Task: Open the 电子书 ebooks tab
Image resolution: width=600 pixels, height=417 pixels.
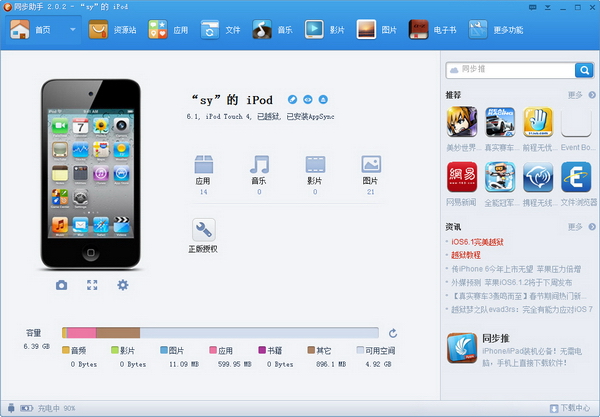Action: 432,30
